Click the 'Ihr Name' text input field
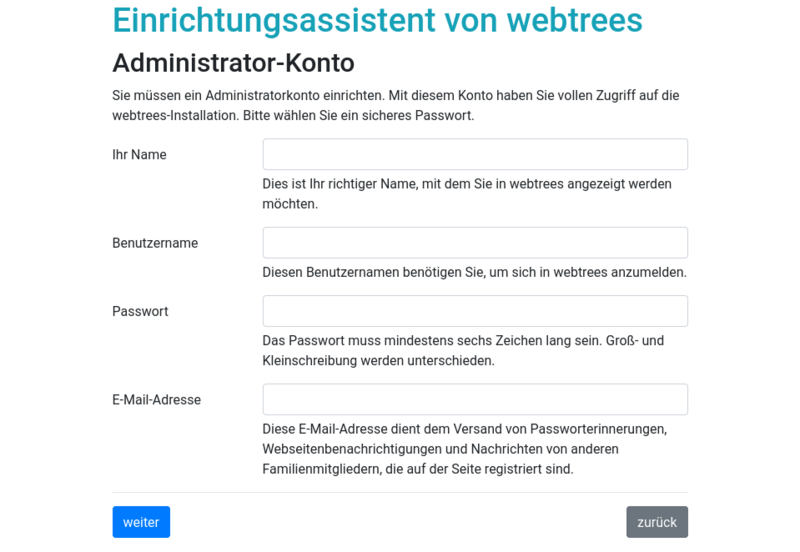This screenshot has height=552, width=800. (475, 154)
